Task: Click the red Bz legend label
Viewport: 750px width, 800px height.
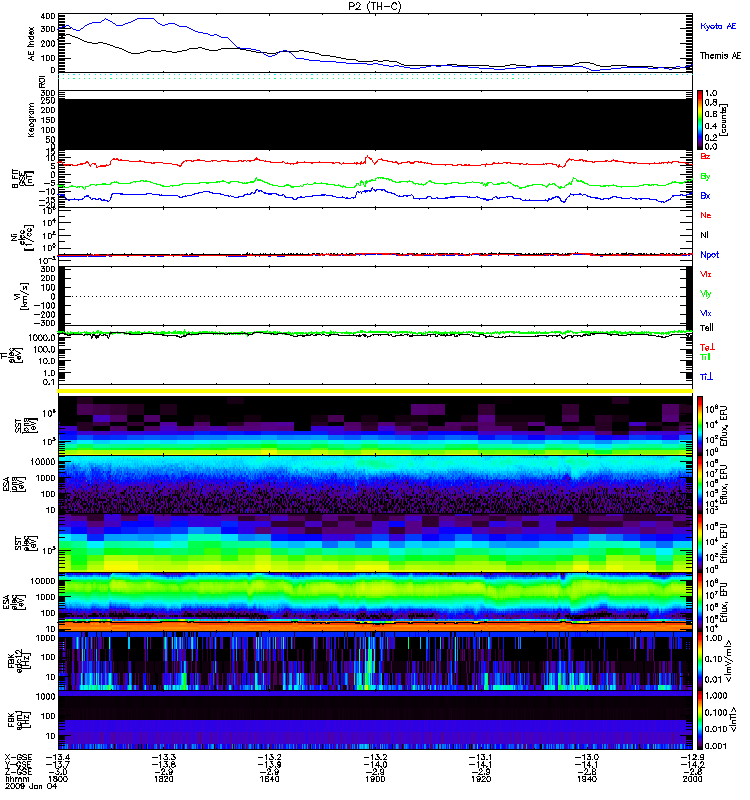Action: [705, 156]
